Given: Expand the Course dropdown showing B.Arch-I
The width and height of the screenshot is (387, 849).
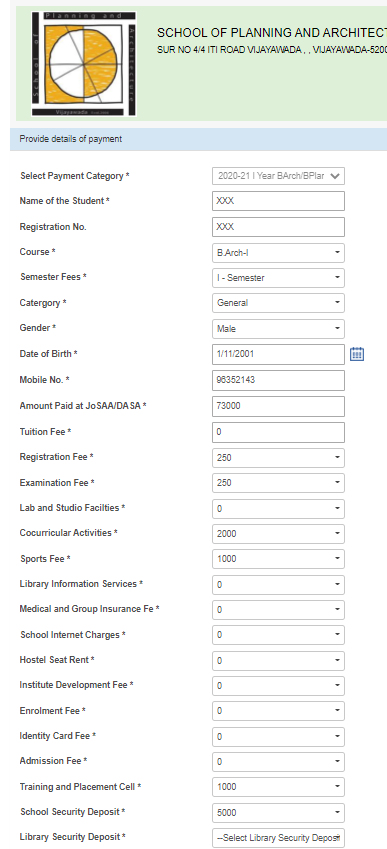Looking at the screenshot, I should pyautogui.click(x=278, y=253).
